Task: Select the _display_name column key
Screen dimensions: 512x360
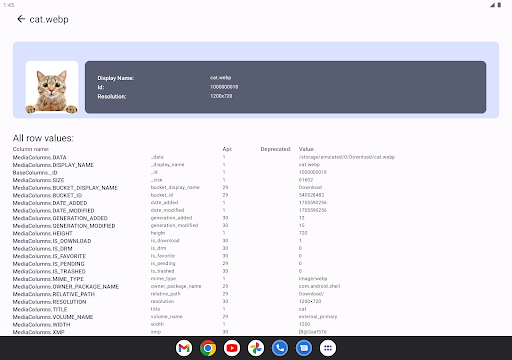Action: (167, 165)
